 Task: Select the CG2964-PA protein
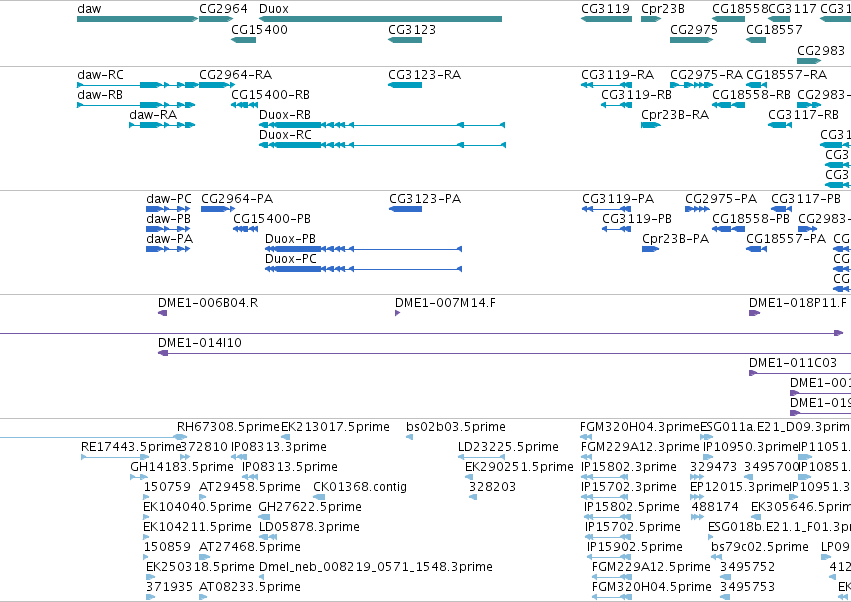pyautogui.click(x=218, y=209)
